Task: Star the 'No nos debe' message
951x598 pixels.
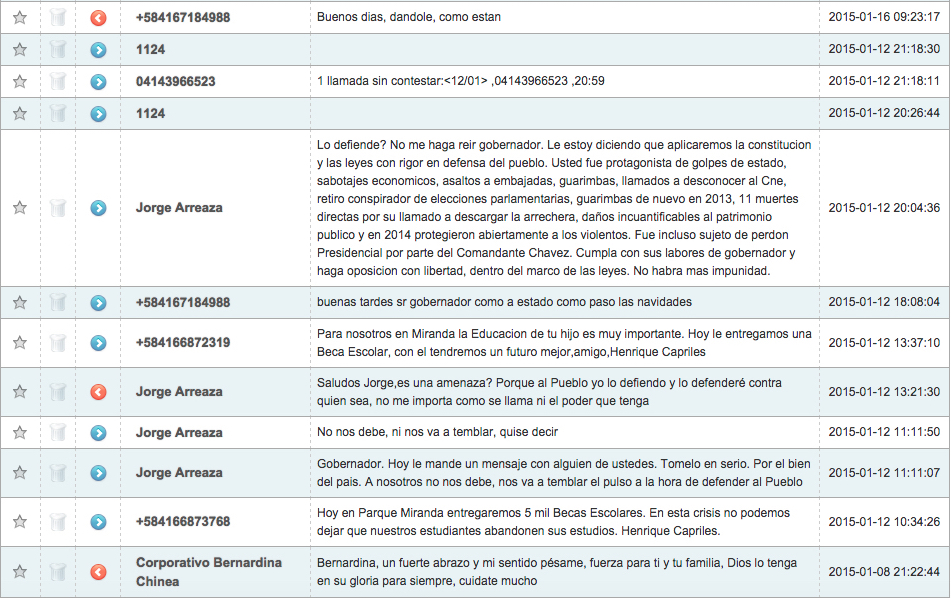Action: click(20, 432)
